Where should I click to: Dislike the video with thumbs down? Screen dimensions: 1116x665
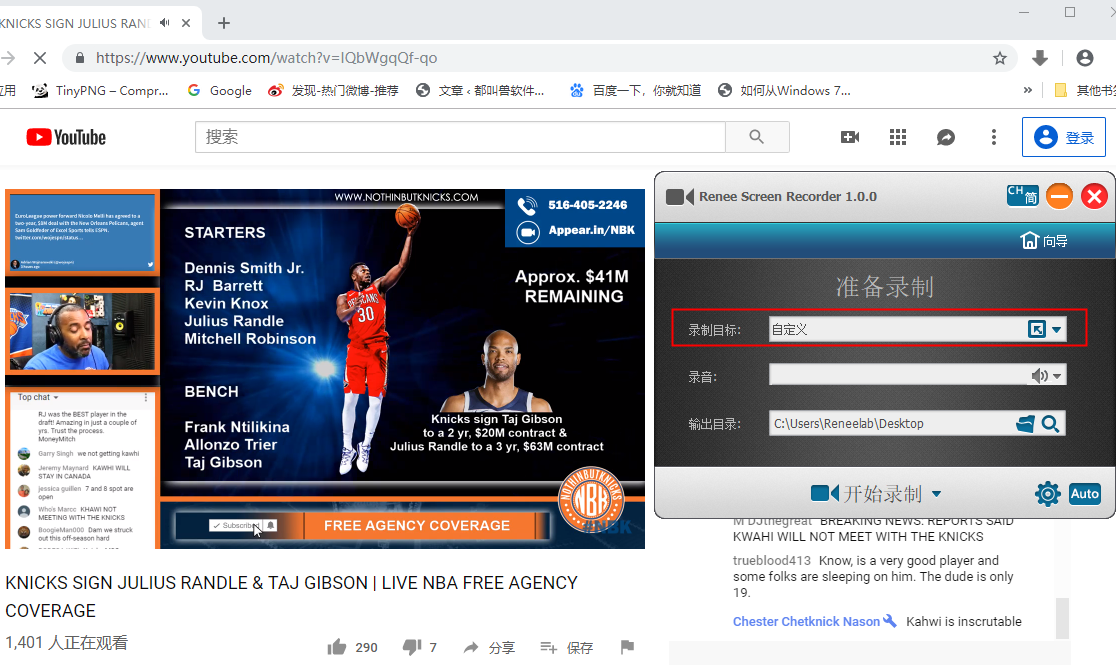[x=411, y=646]
